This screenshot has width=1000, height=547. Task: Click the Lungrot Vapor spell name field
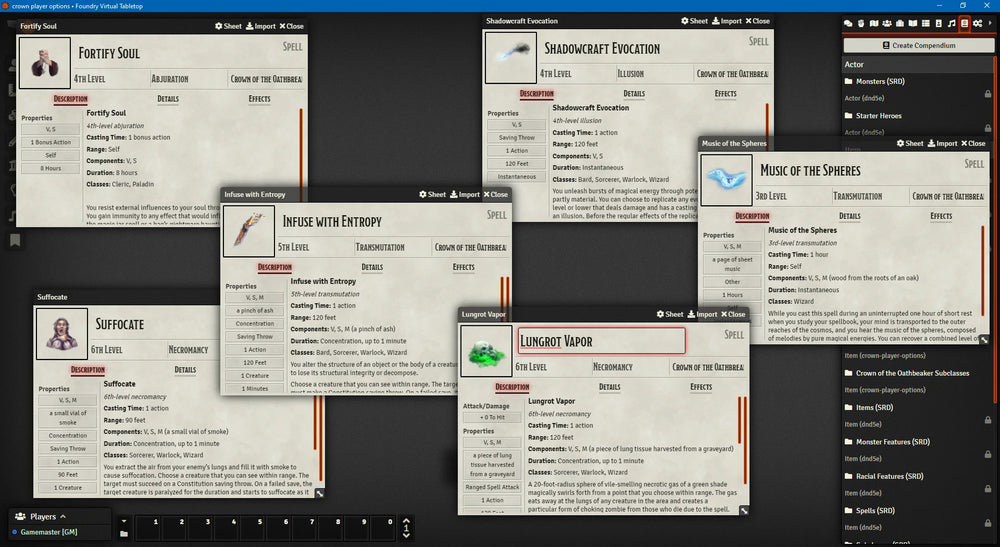pos(601,341)
